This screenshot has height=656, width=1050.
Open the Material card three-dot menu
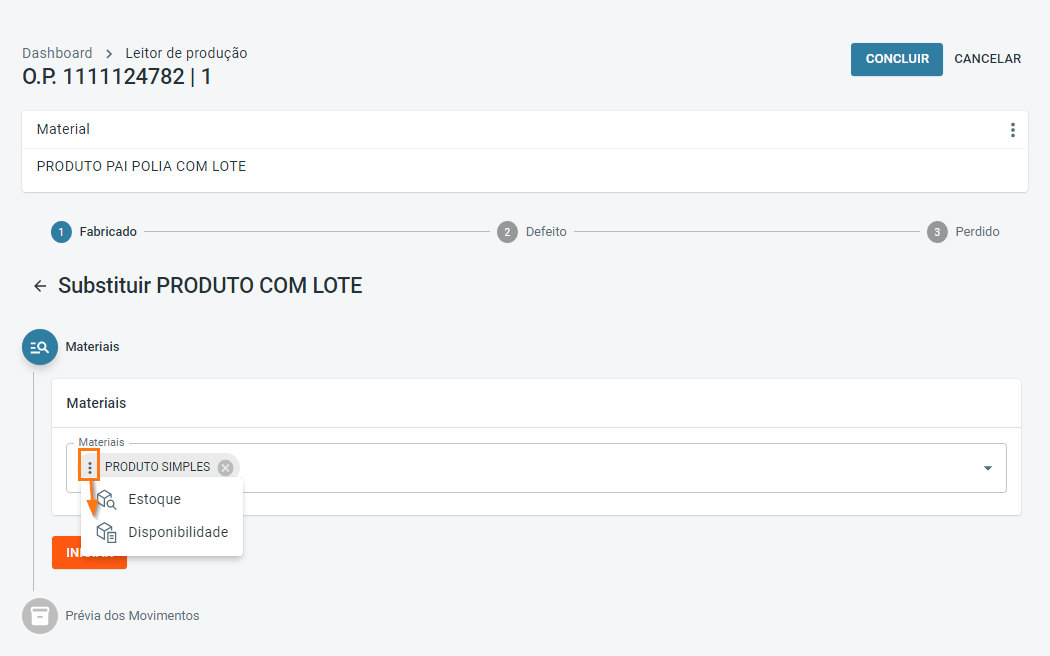[1012, 130]
